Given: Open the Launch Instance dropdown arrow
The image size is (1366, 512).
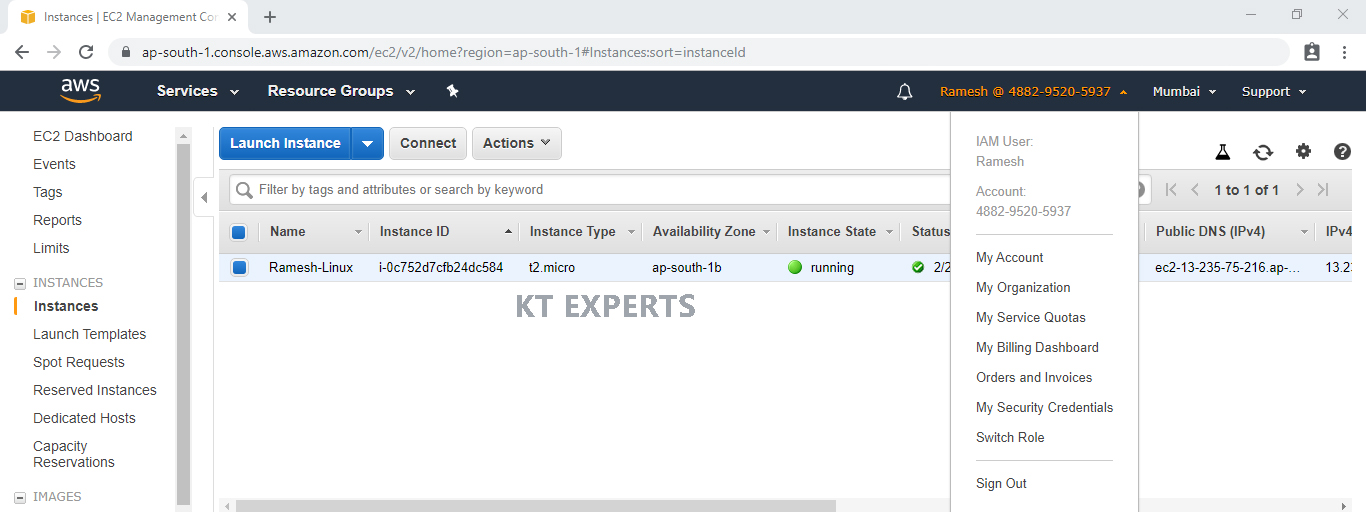Looking at the screenshot, I should point(368,143).
